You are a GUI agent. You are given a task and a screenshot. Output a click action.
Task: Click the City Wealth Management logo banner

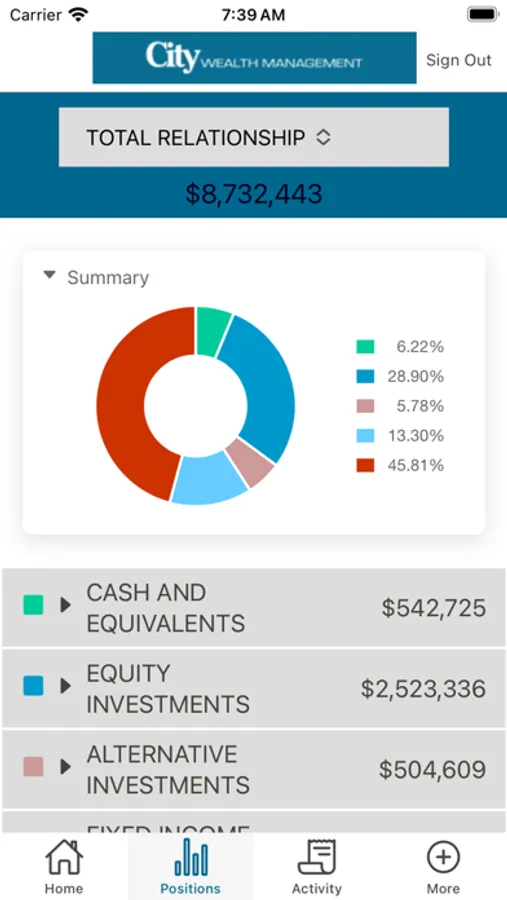254,58
